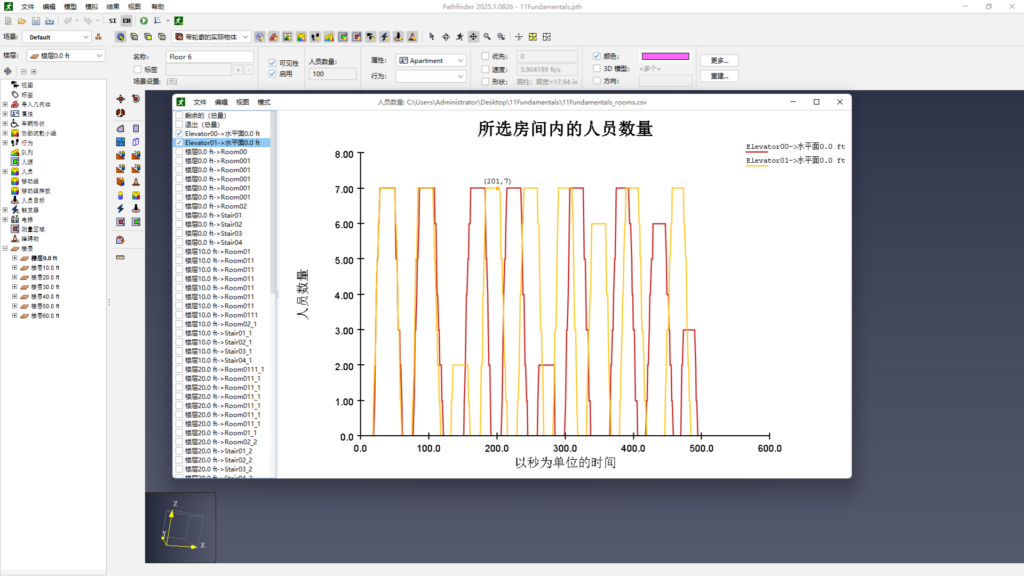Click the zoom magnifier tool icon
The image size is (1024, 576).
487,37
